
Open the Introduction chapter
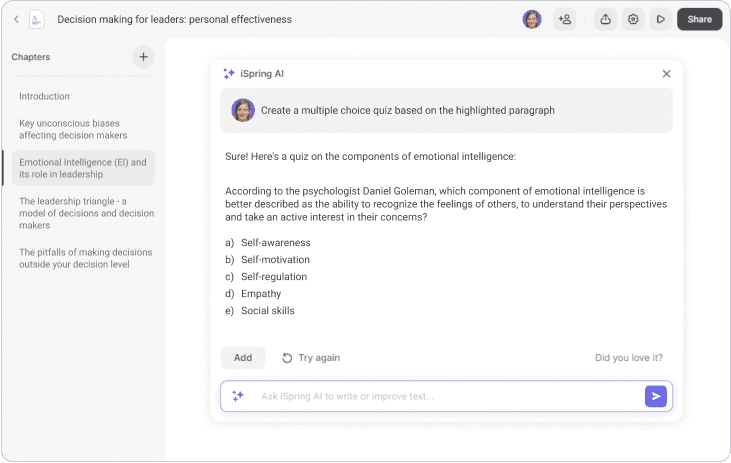[45, 96]
